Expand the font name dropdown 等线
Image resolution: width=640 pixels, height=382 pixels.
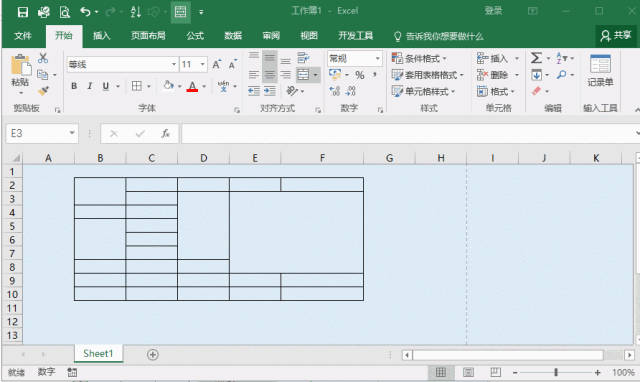[174, 64]
